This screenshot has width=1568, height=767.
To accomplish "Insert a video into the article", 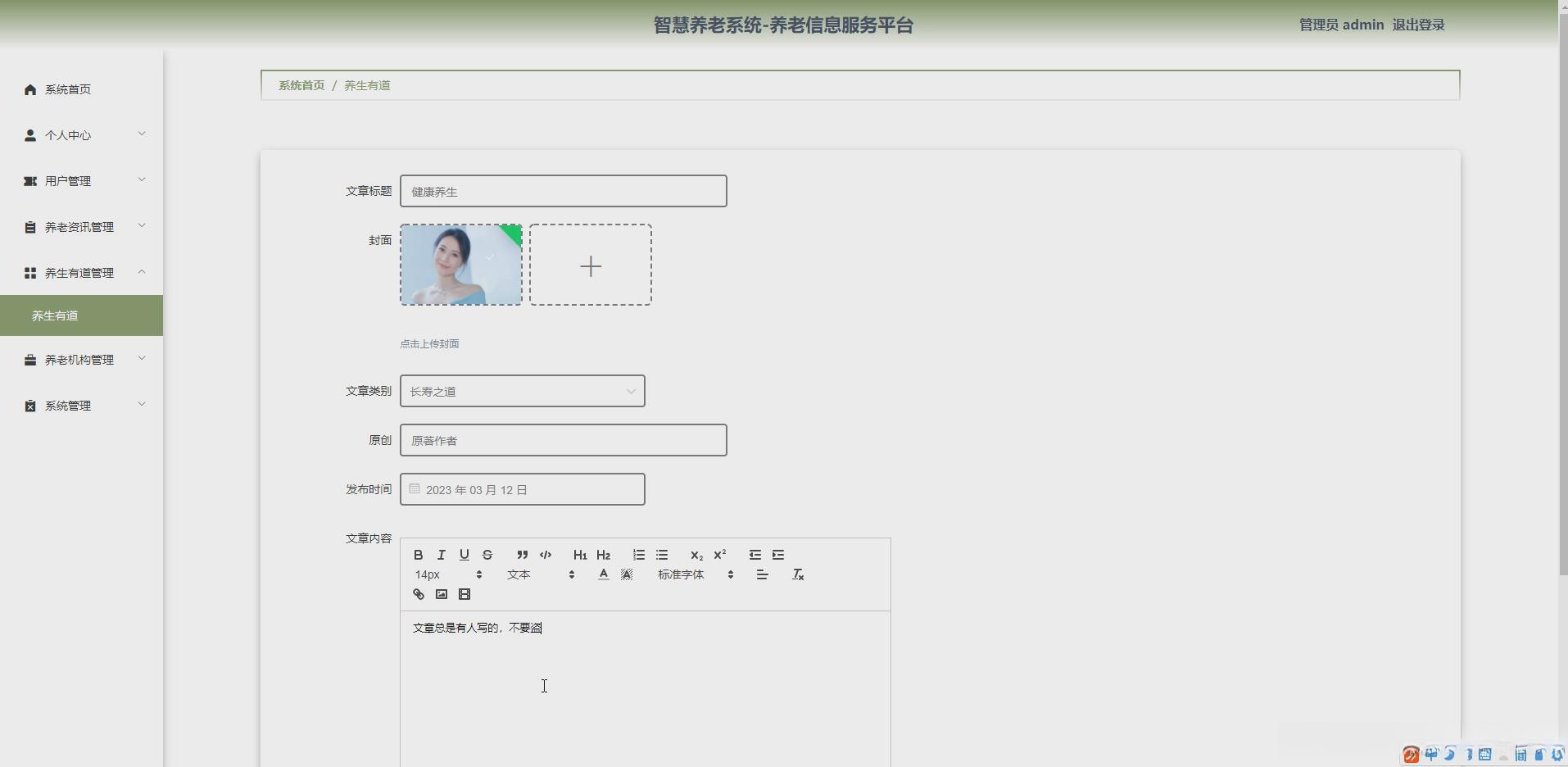I will point(465,594).
